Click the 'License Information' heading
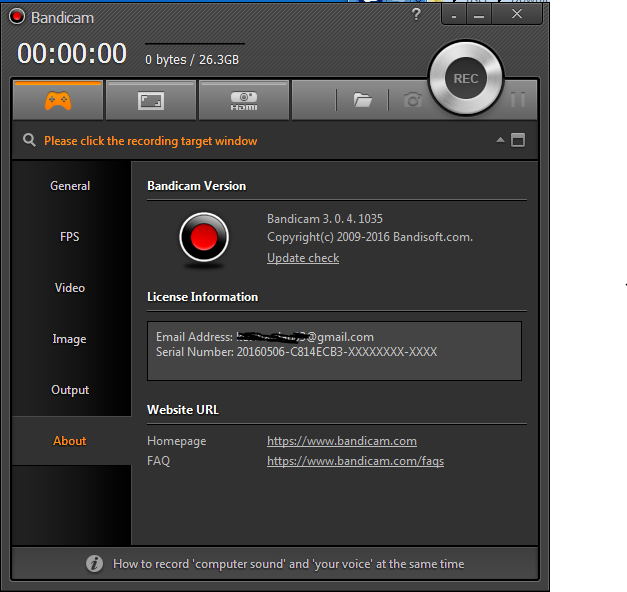 [x=203, y=297]
